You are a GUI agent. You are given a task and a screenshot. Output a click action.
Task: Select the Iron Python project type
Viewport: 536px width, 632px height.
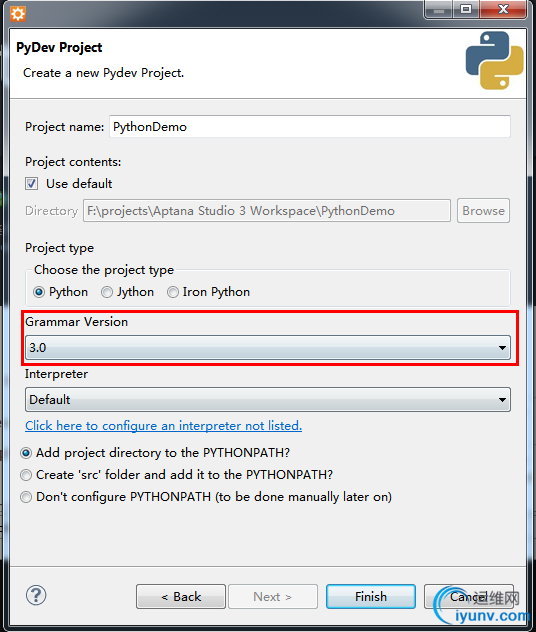point(173,292)
